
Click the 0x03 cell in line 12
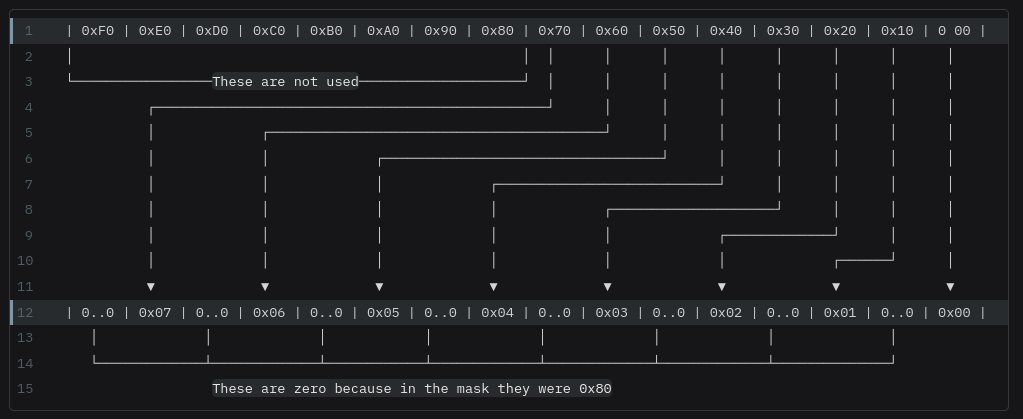tap(611, 313)
